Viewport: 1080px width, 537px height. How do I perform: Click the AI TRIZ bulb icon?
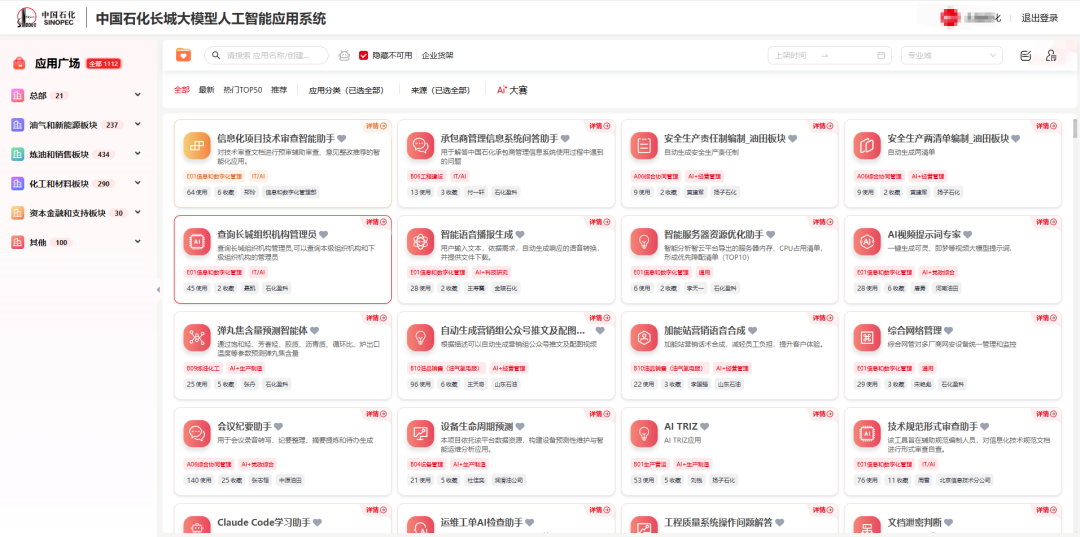tap(644, 433)
